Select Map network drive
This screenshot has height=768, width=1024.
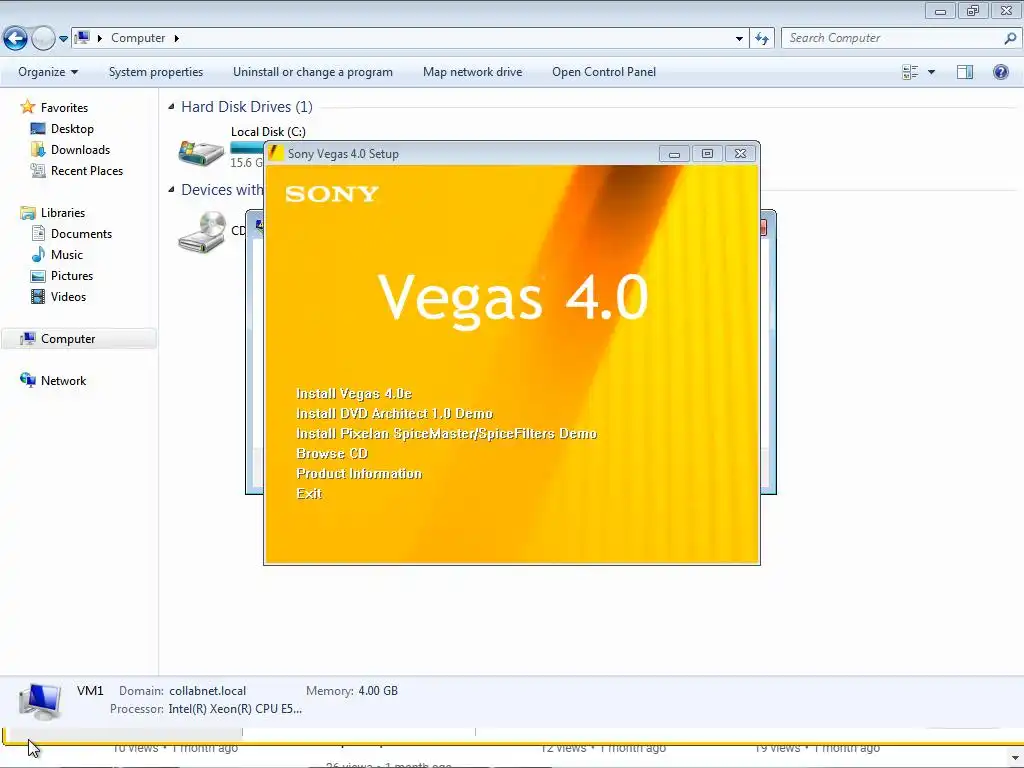point(472,72)
